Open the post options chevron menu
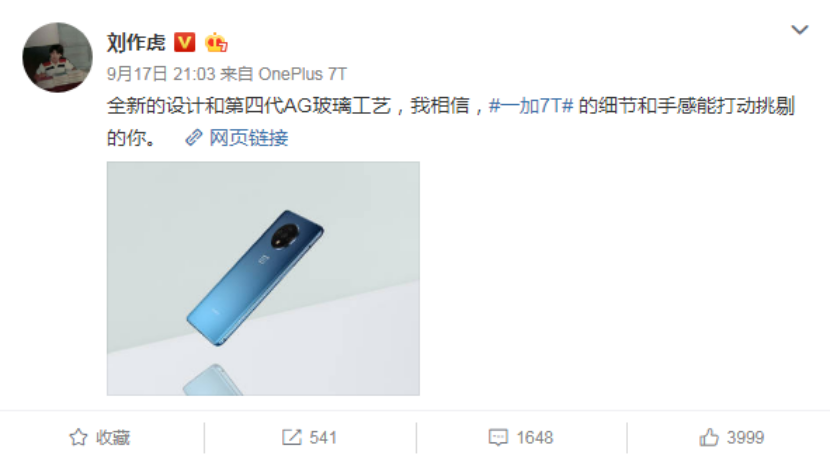 tap(799, 30)
